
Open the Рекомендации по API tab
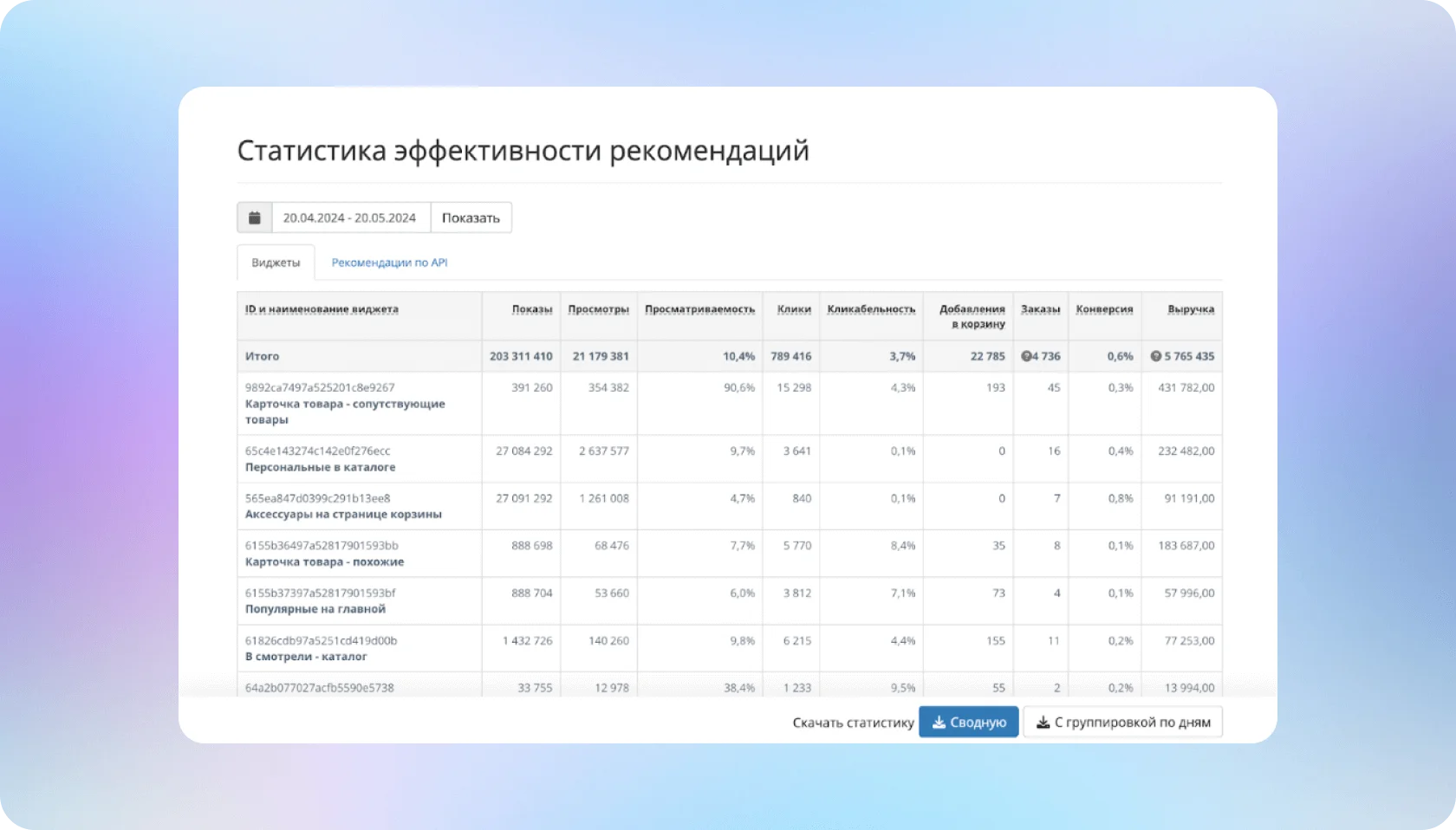(389, 263)
